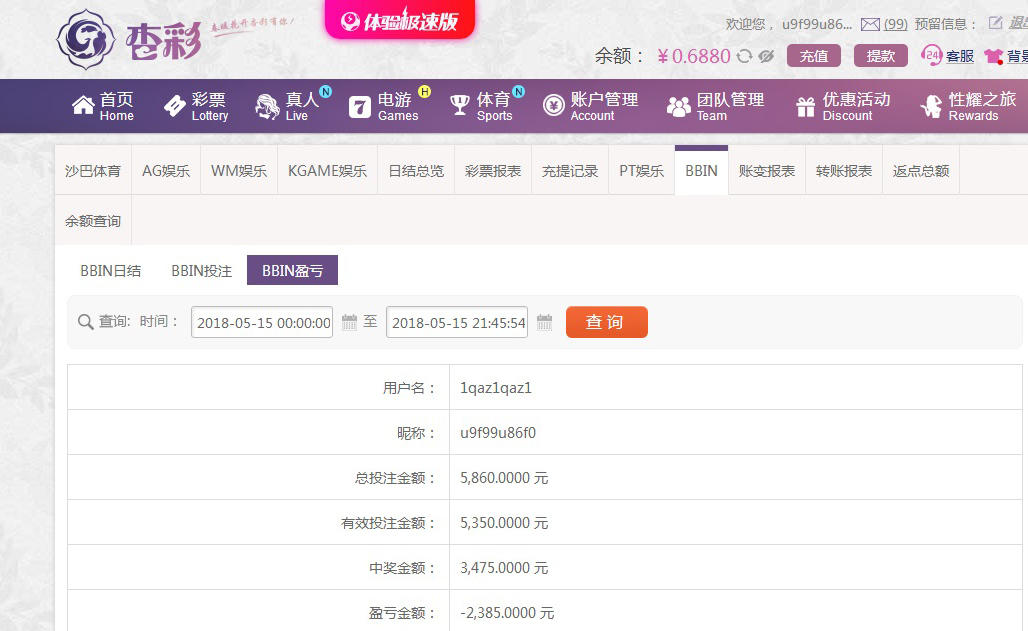Open 优惠活动 Discount menu
The height and width of the screenshot is (631, 1028).
point(842,106)
